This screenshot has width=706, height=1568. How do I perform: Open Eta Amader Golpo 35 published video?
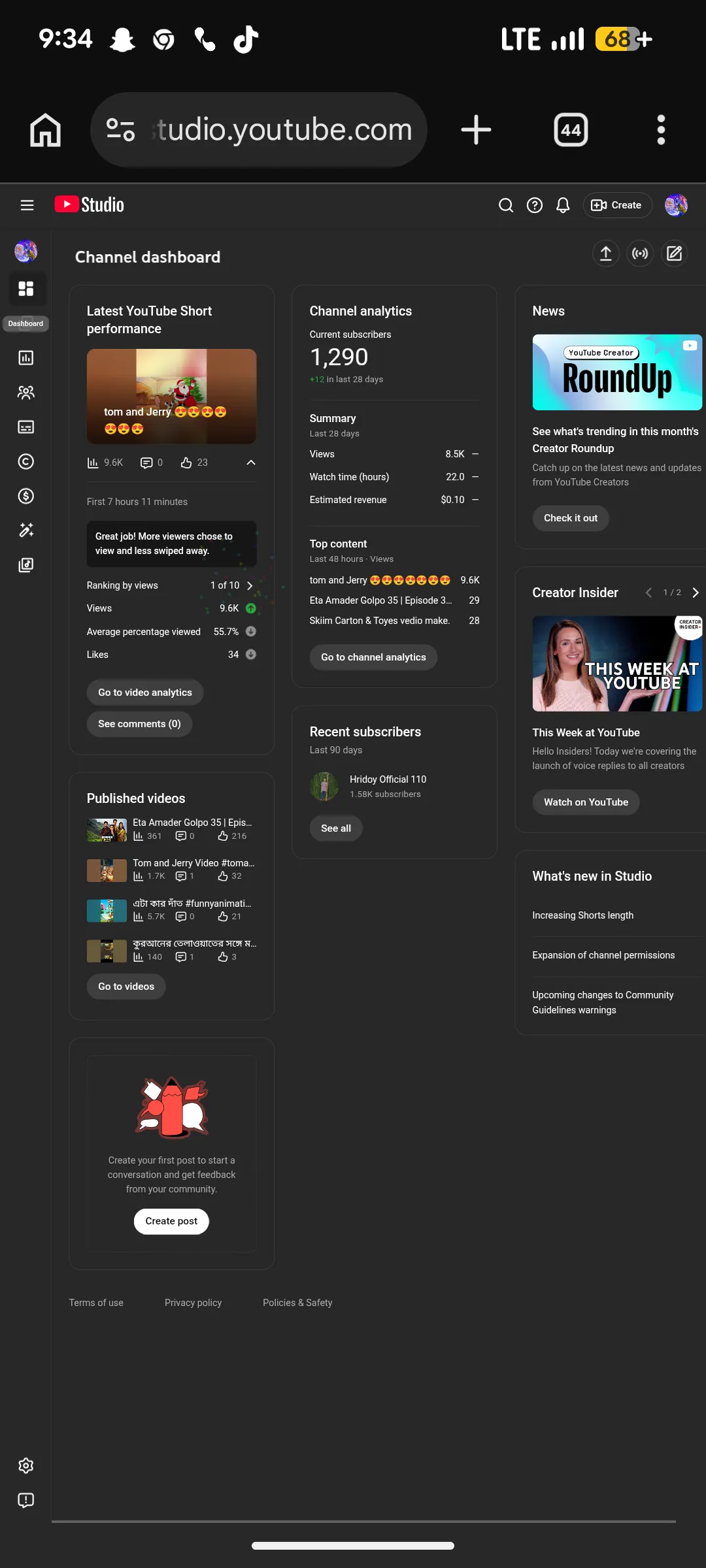point(171,829)
